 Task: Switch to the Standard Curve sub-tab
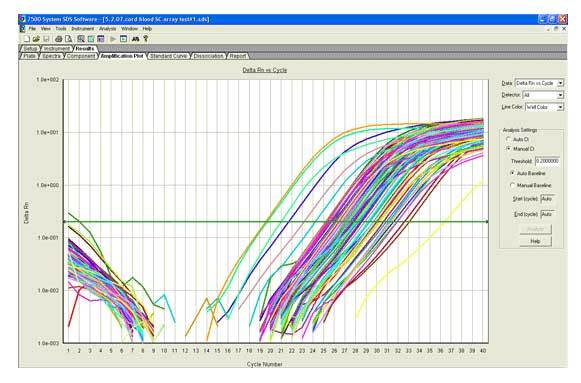(168, 56)
